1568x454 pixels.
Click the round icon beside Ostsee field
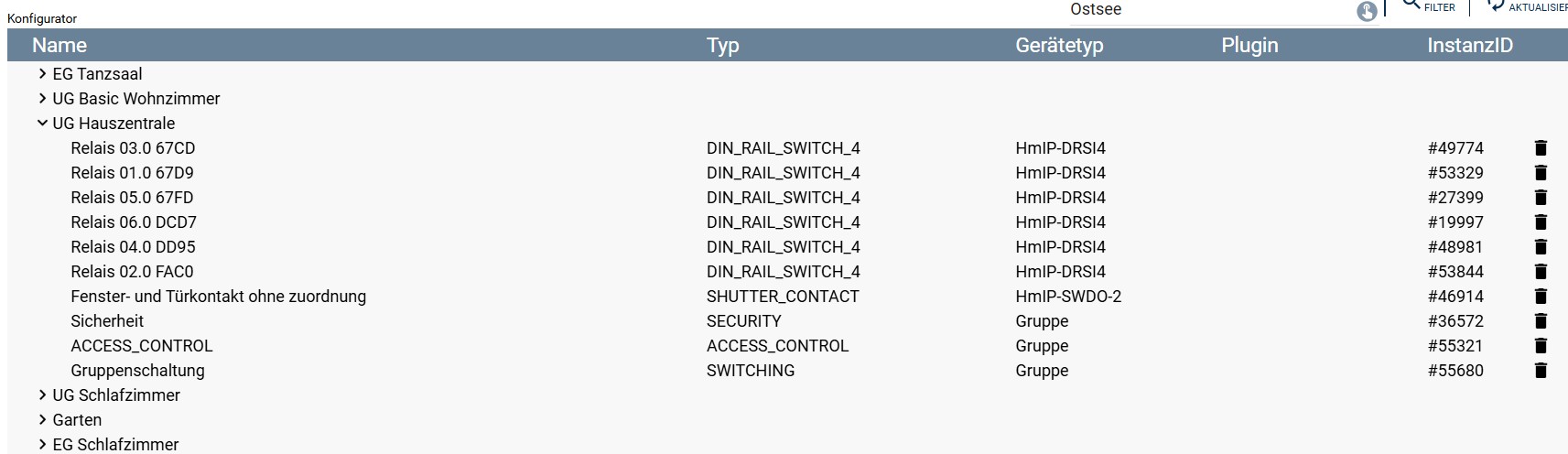pos(1367,12)
